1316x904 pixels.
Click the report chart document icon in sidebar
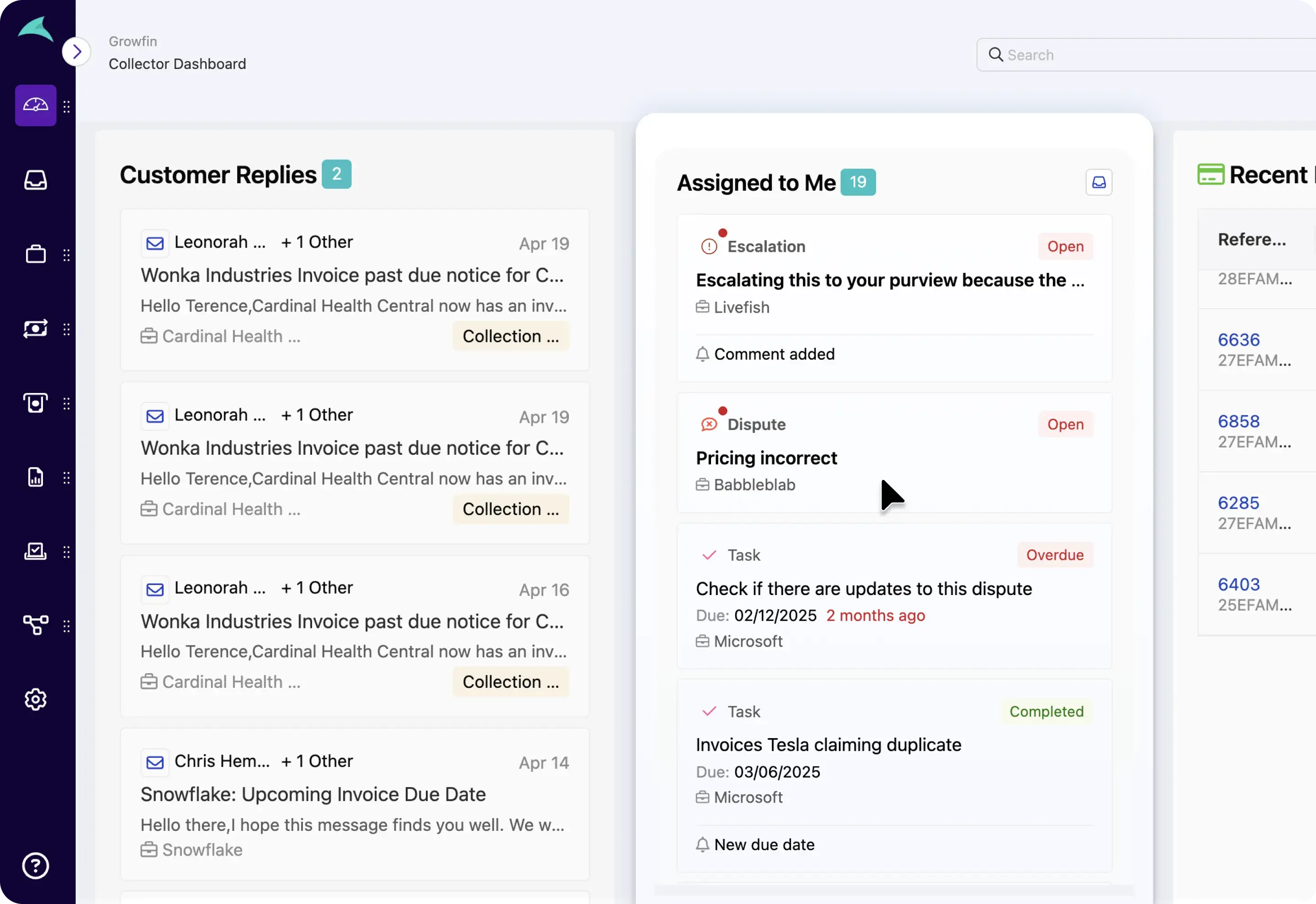point(35,477)
